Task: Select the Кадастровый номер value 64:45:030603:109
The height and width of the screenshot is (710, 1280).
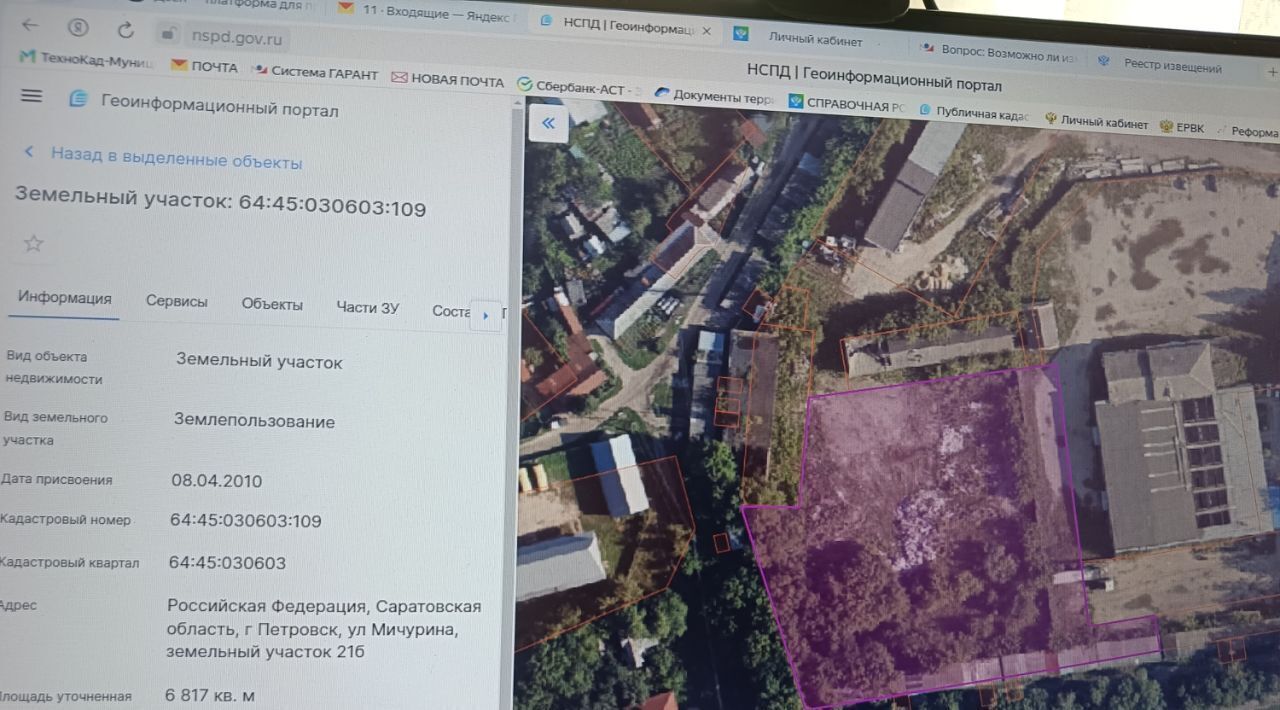Action: 245,520
